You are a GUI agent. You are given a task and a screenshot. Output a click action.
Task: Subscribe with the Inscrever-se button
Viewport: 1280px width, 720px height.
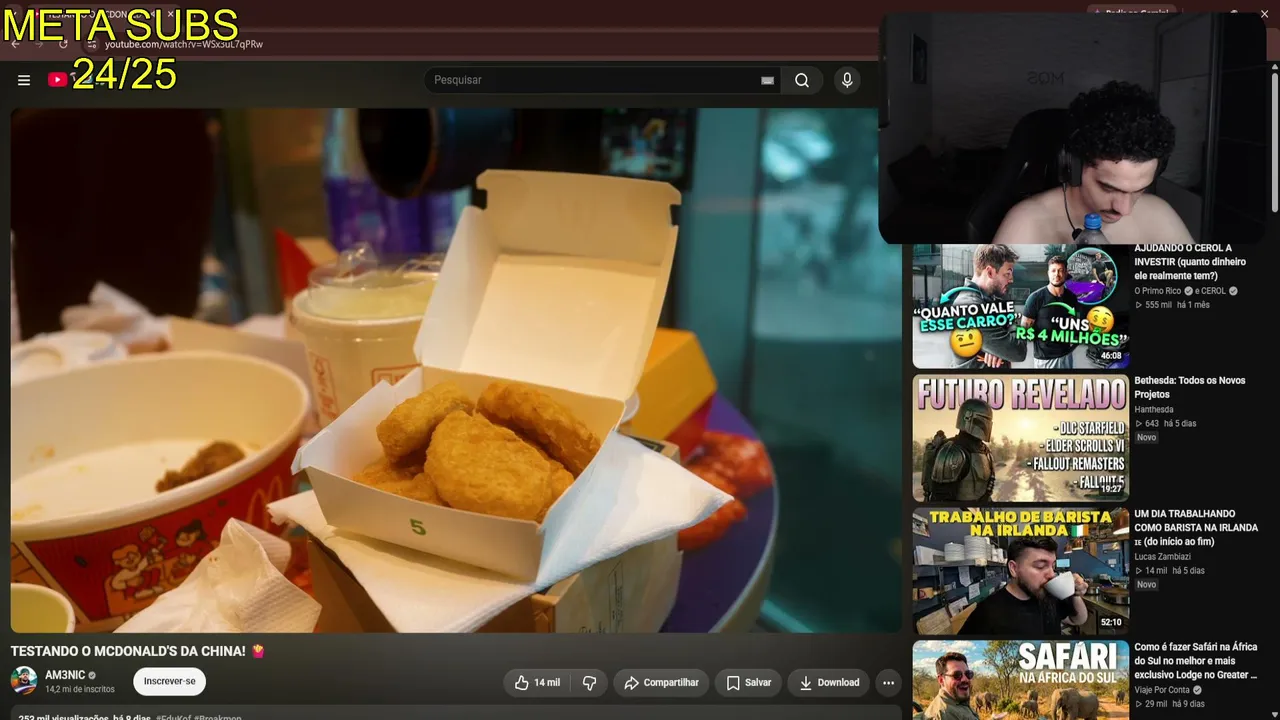coord(170,681)
